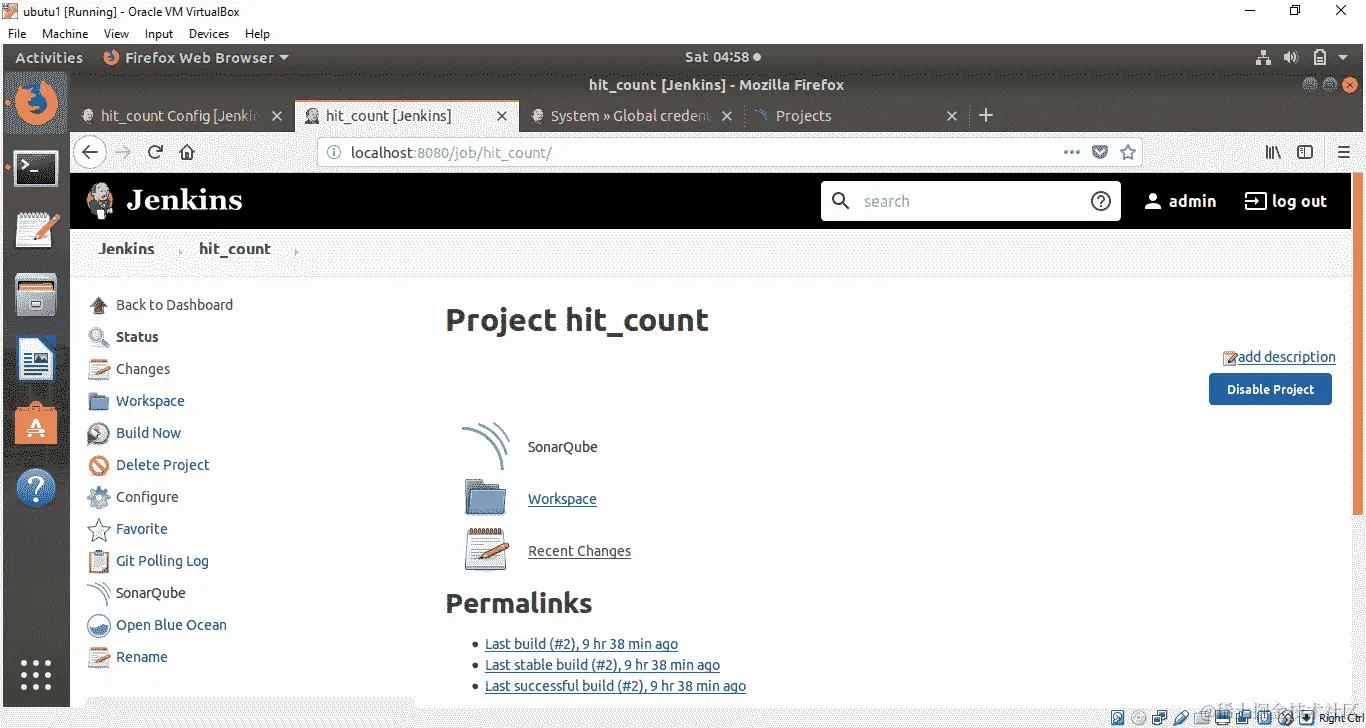Click the Jenkins logo in the header
The width and height of the screenshot is (1366, 728).
click(165, 200)
